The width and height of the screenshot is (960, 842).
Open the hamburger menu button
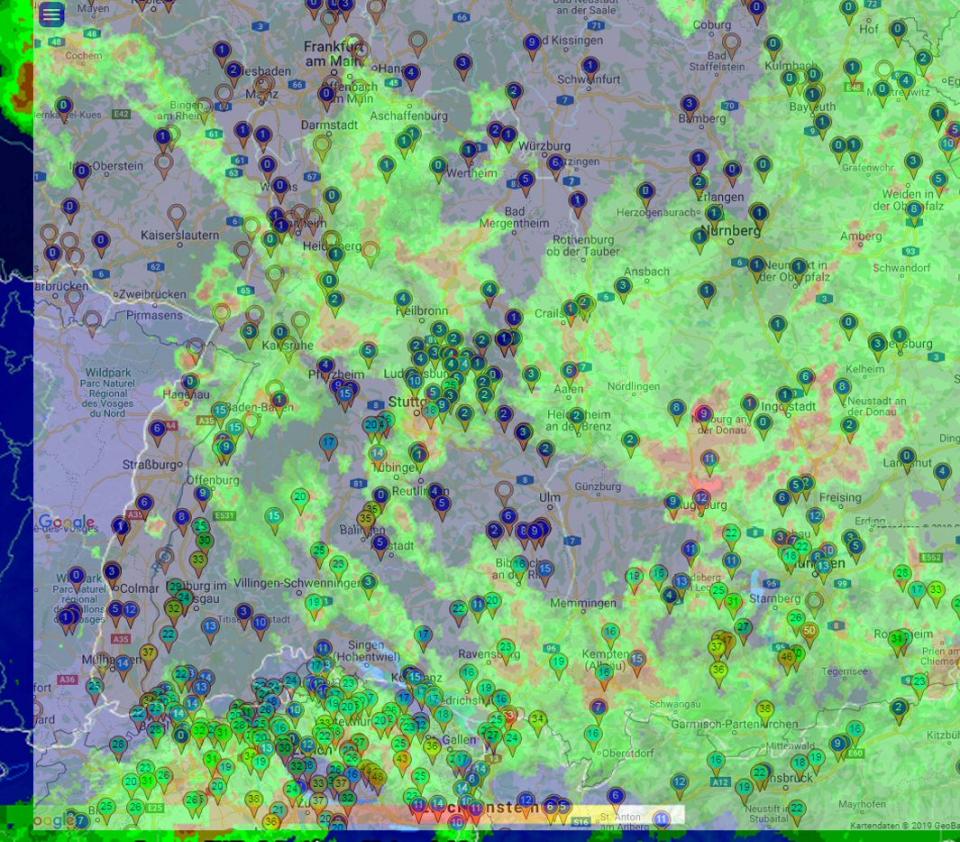coord(51,14)
